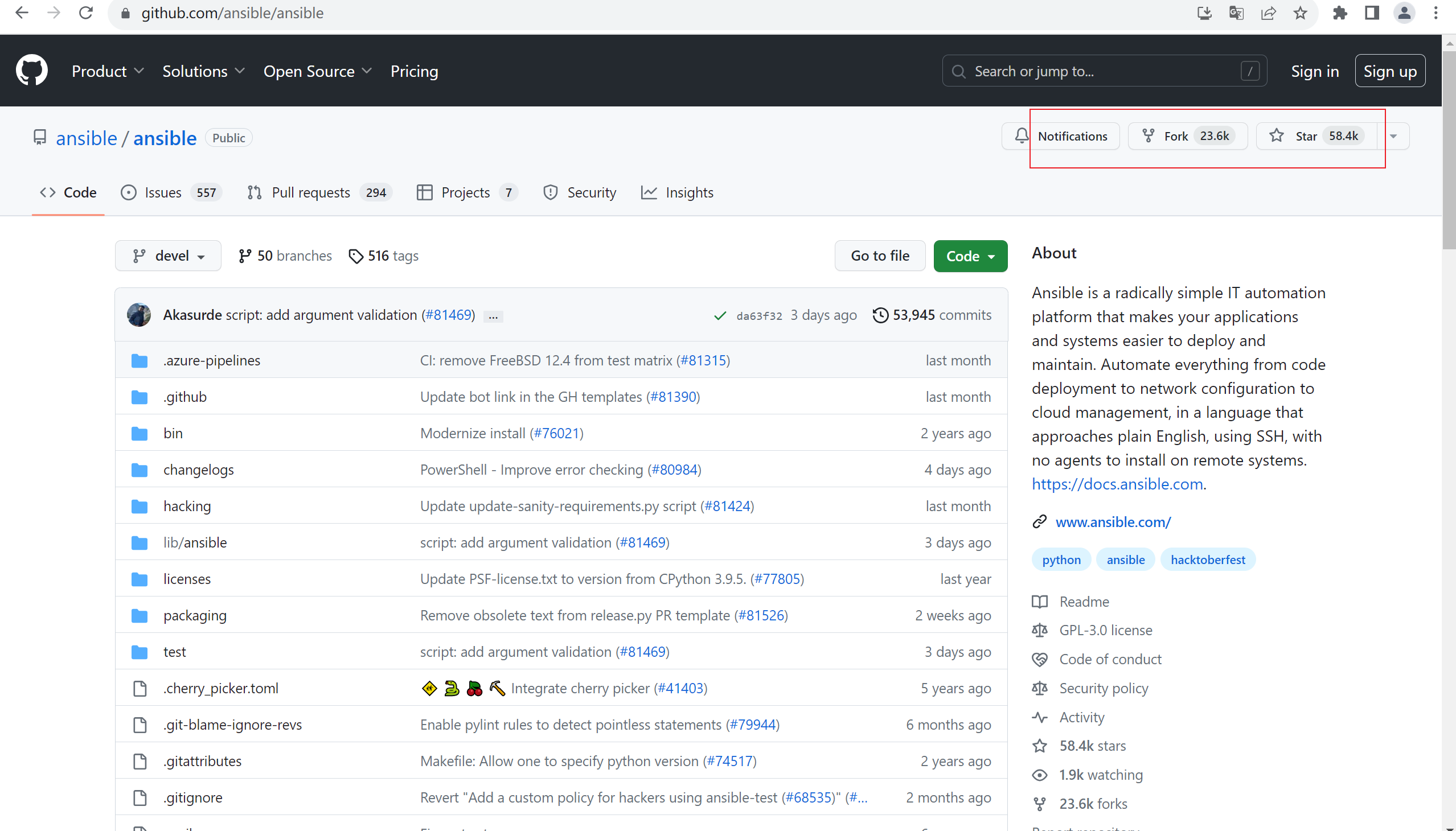Click the browser bookmark star icon

[x=1301, y=13]
